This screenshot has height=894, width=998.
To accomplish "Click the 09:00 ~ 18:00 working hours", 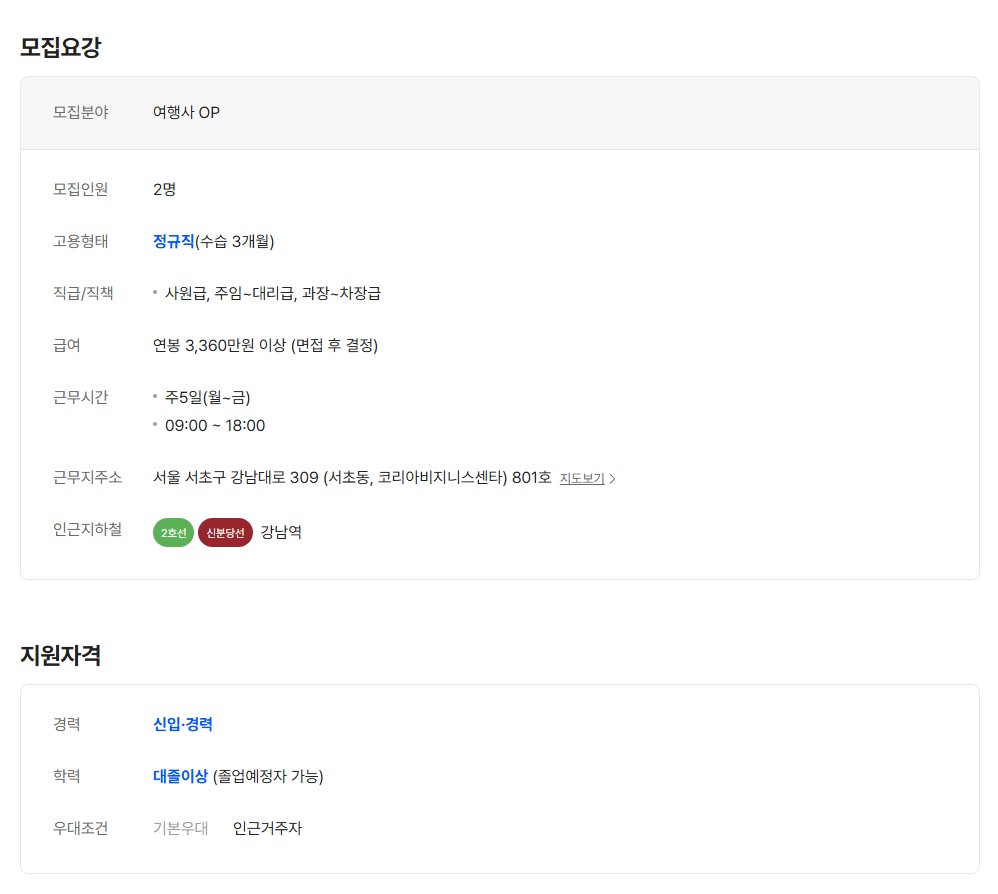I will tap(215, 425).
